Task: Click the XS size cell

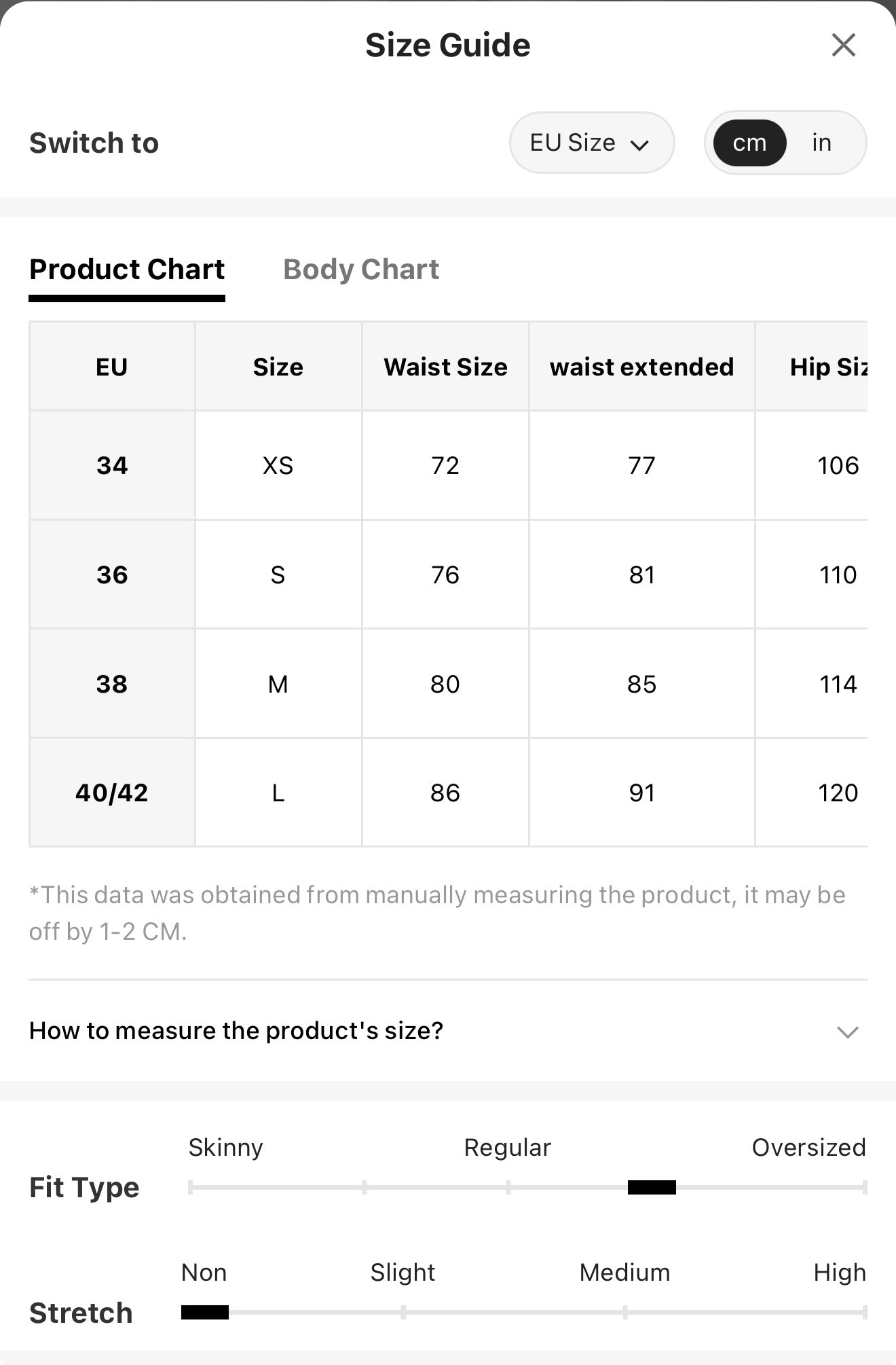Action: pyautogui.click(x=278, y=465)
